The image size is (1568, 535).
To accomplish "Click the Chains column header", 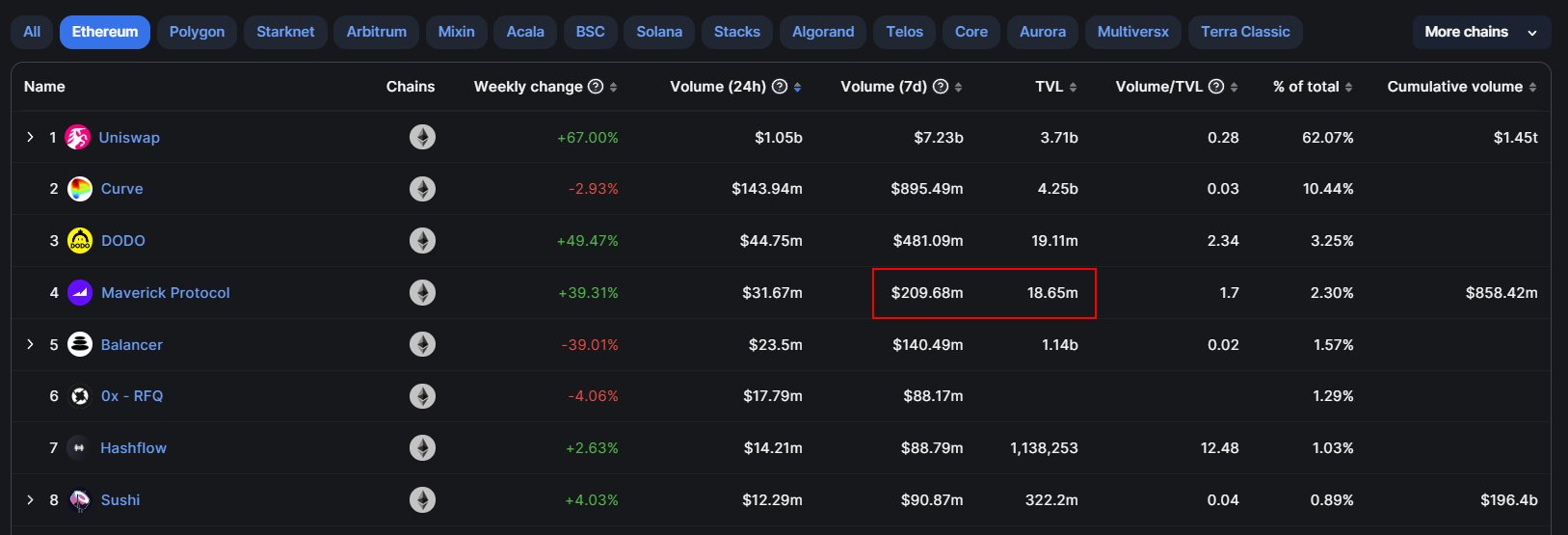I will coord(411,87).
